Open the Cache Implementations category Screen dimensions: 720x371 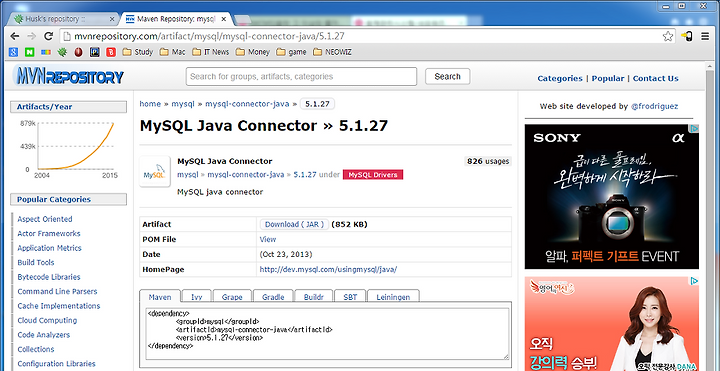(59, 306)
